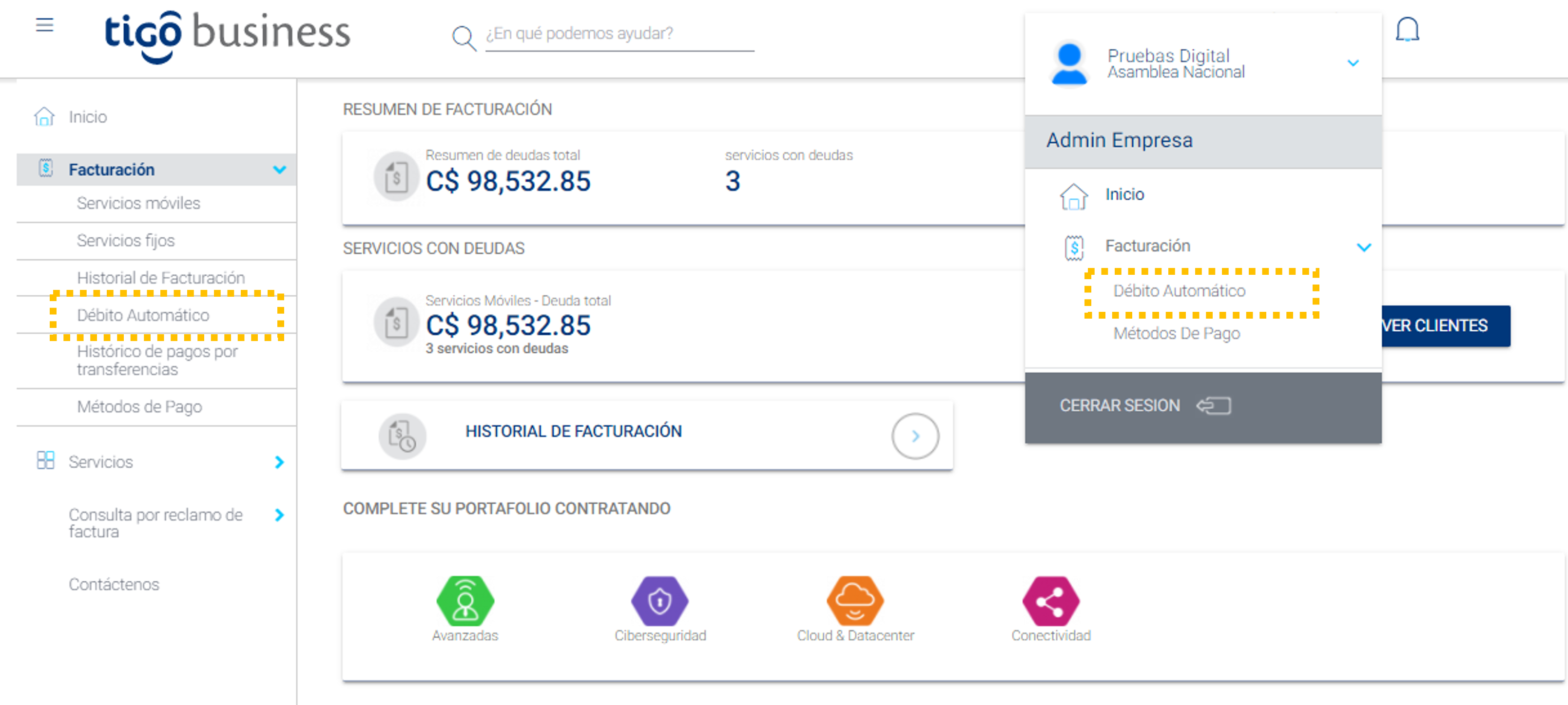Click the logout arrow icon
This screenshot has height=705, width=1568.
(1213, 406)
